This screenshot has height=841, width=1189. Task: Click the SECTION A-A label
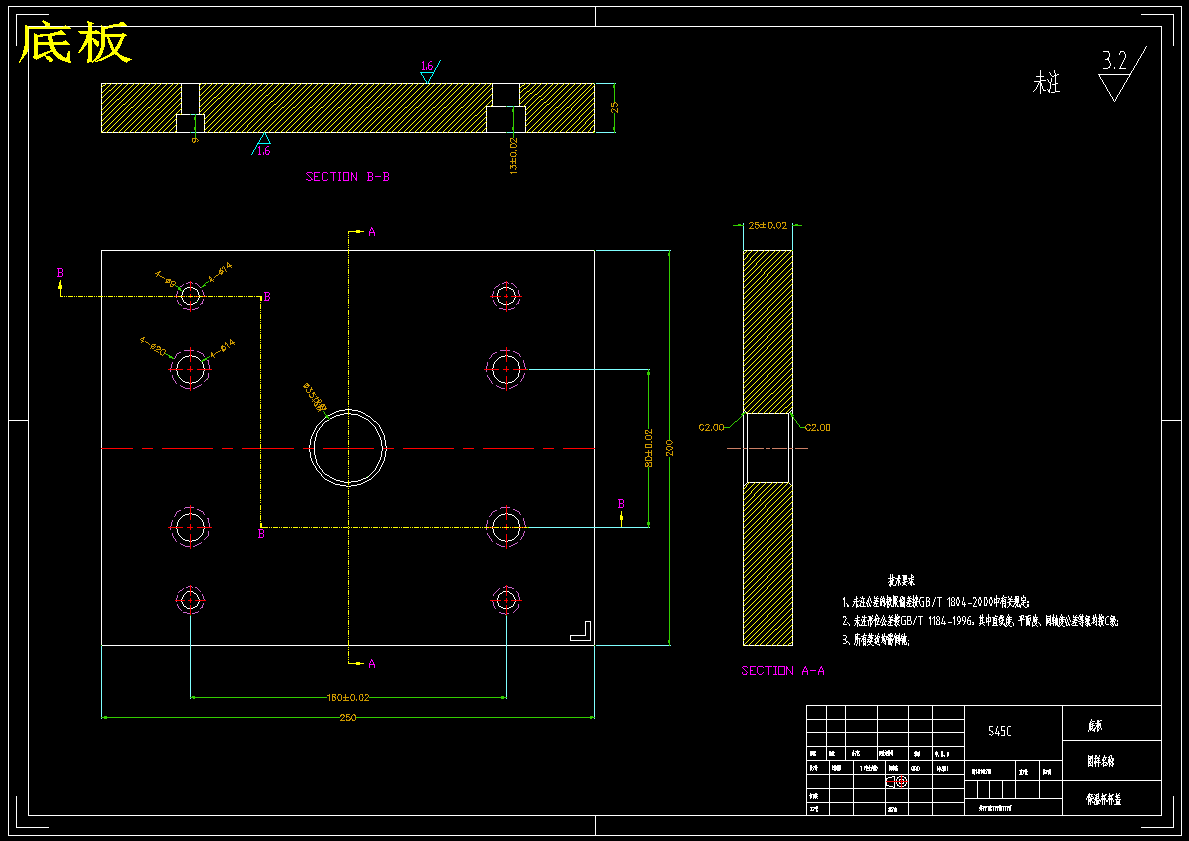click(x=783, y=670)
